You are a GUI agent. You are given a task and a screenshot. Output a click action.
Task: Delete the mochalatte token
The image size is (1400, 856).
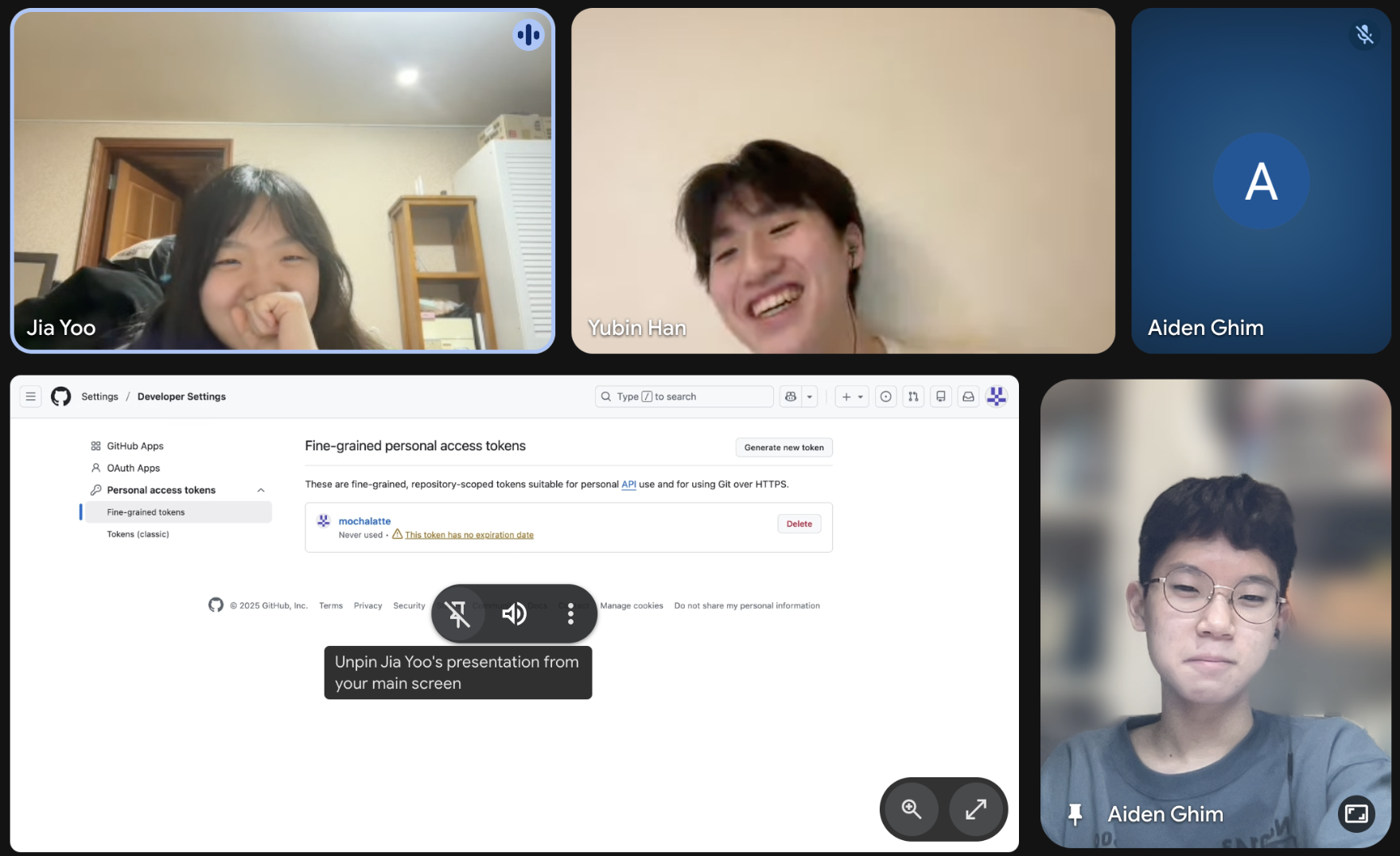(799, 523)
